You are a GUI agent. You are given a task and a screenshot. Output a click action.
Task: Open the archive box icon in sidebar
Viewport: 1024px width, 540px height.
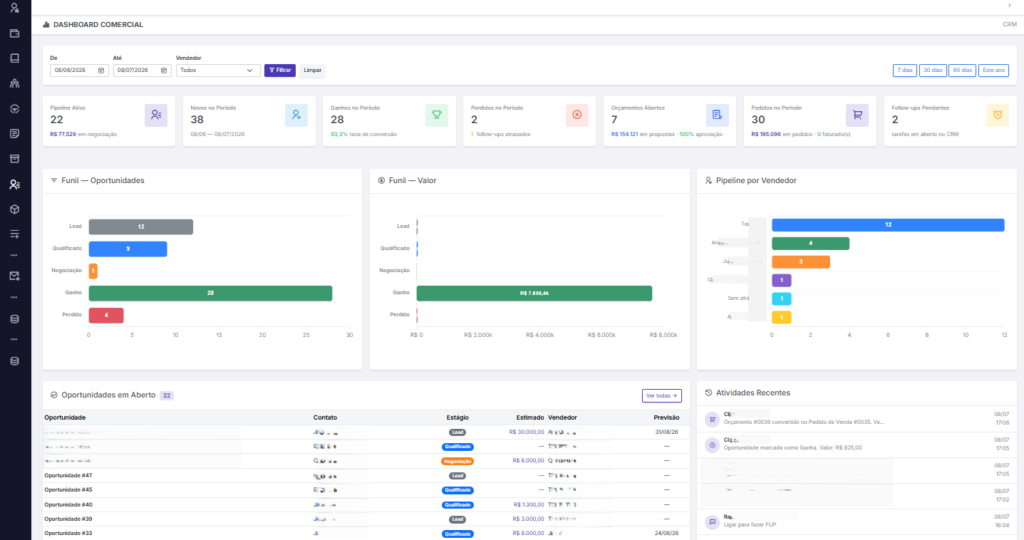(x=14, y=159)
